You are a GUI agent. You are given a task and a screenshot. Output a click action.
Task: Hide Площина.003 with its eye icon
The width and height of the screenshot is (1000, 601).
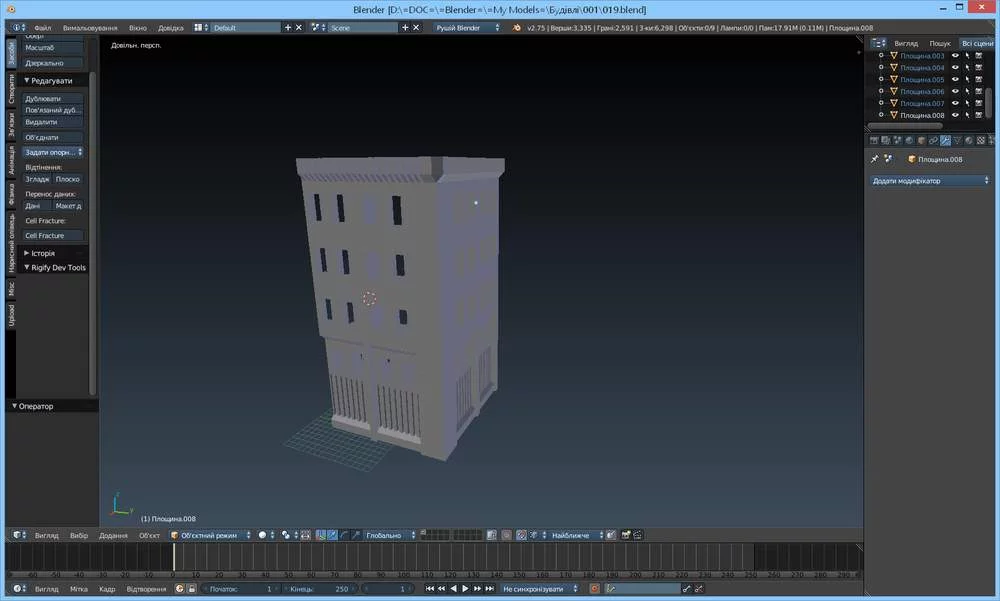[x=955, y=56]
